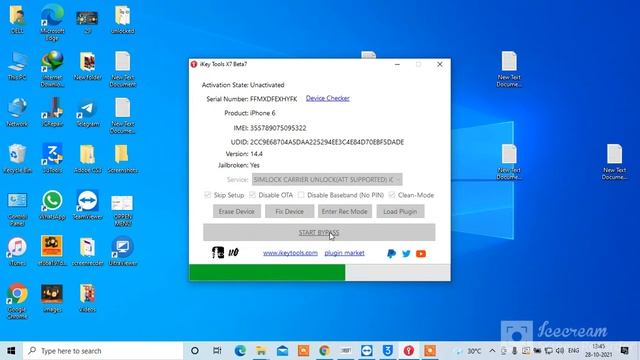
Task: Select the screenrecorder desktop item
Action: tap(87, 251)
